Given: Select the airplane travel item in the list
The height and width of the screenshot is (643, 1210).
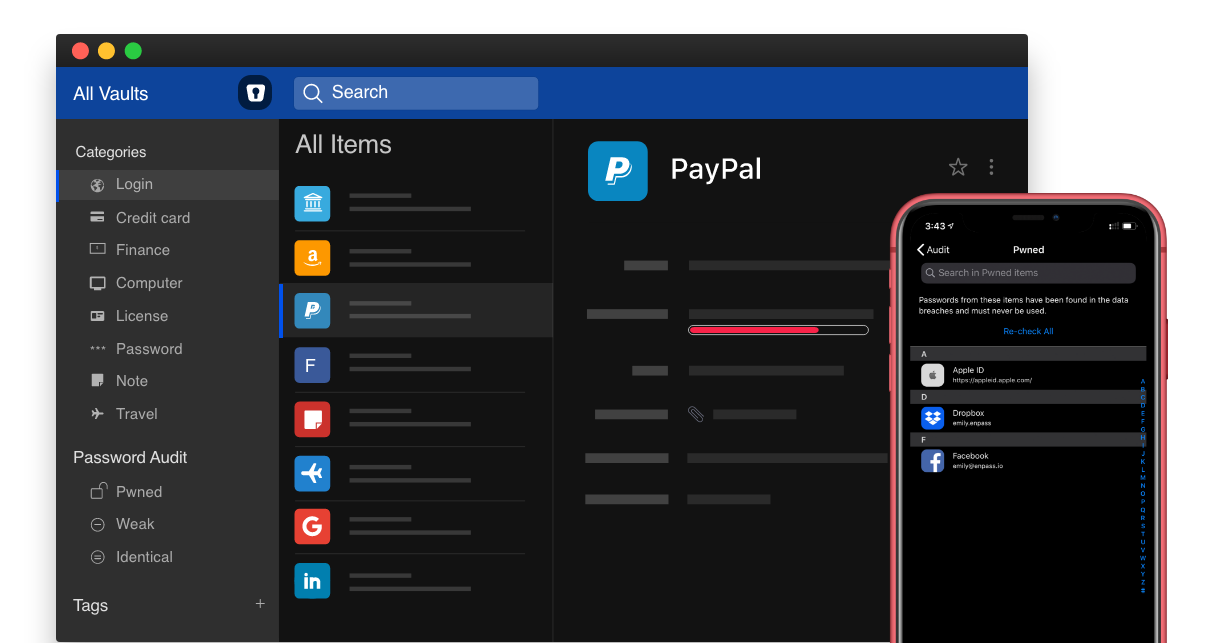Looking at the screenshot, I should pos(312,473).
